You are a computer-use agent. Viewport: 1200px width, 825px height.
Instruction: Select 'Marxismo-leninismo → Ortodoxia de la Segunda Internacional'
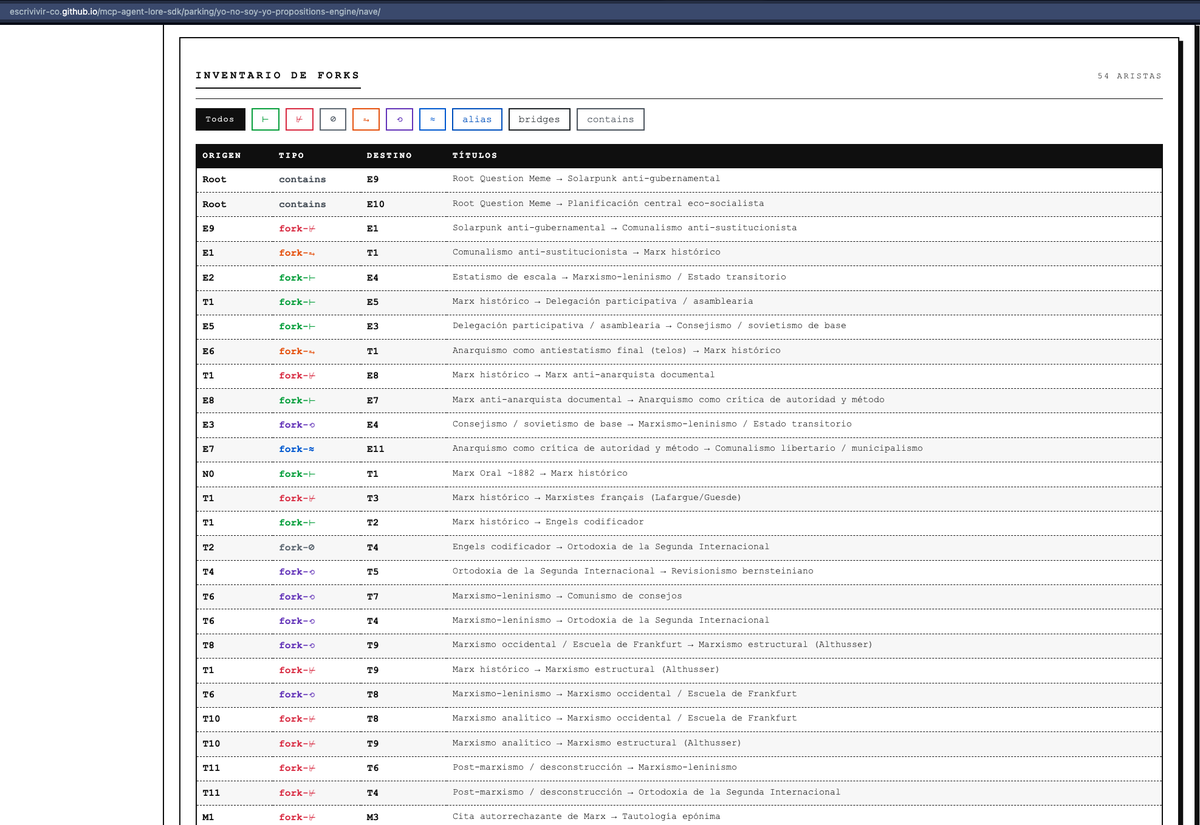(x=611, y=620)
